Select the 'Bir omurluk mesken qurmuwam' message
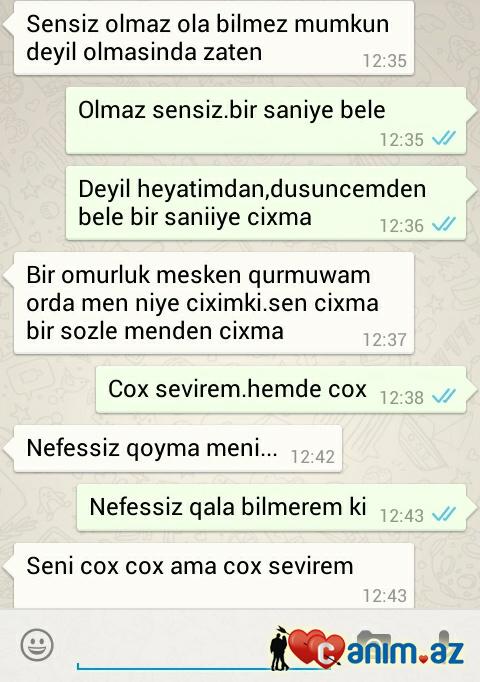Viewport: 480px width, 682px height. 214,303
